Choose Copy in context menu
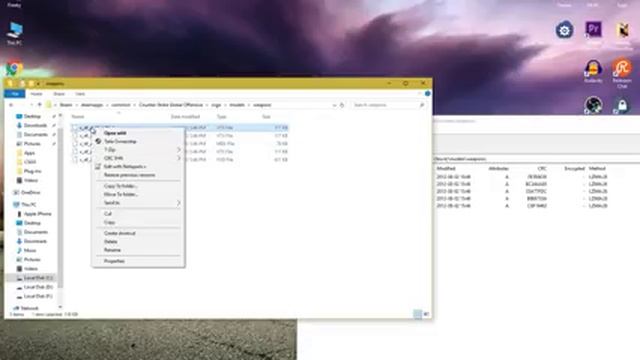 pos(138,222)
